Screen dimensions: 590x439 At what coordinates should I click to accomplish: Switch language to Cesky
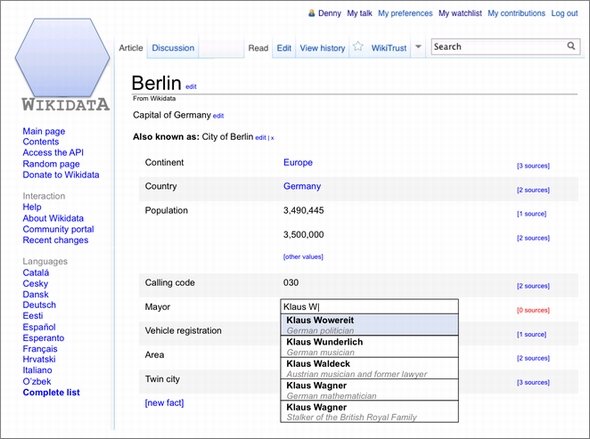[35, 284]
